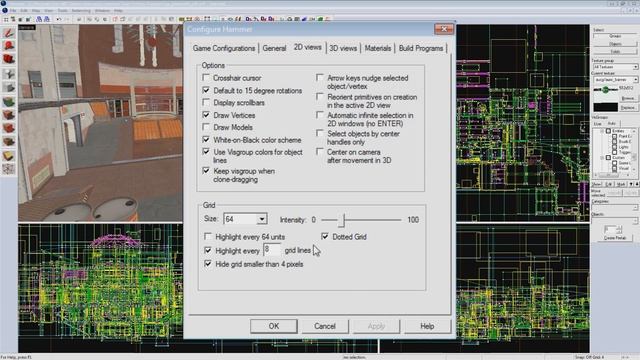
Task: Toggle the 2D grid toolbar icon
Action: tap(6, 19)
